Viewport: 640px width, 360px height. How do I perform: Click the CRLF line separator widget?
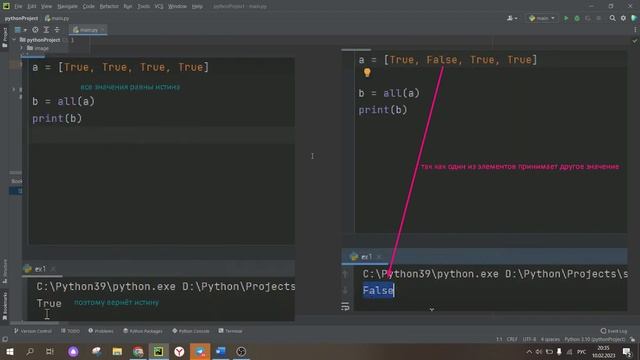click(512, 340)
